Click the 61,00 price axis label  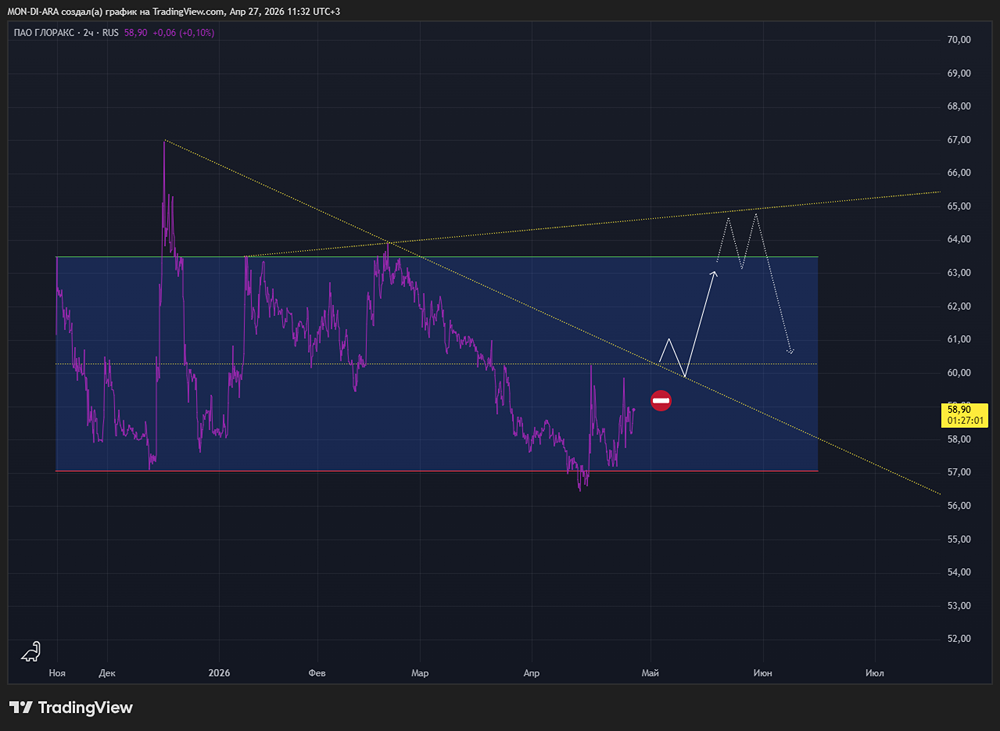(959, 339)
